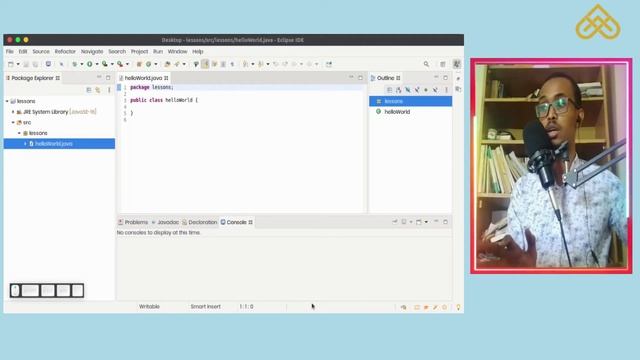Toggle Hide Static Members in Outline

[x=417, y=90]
